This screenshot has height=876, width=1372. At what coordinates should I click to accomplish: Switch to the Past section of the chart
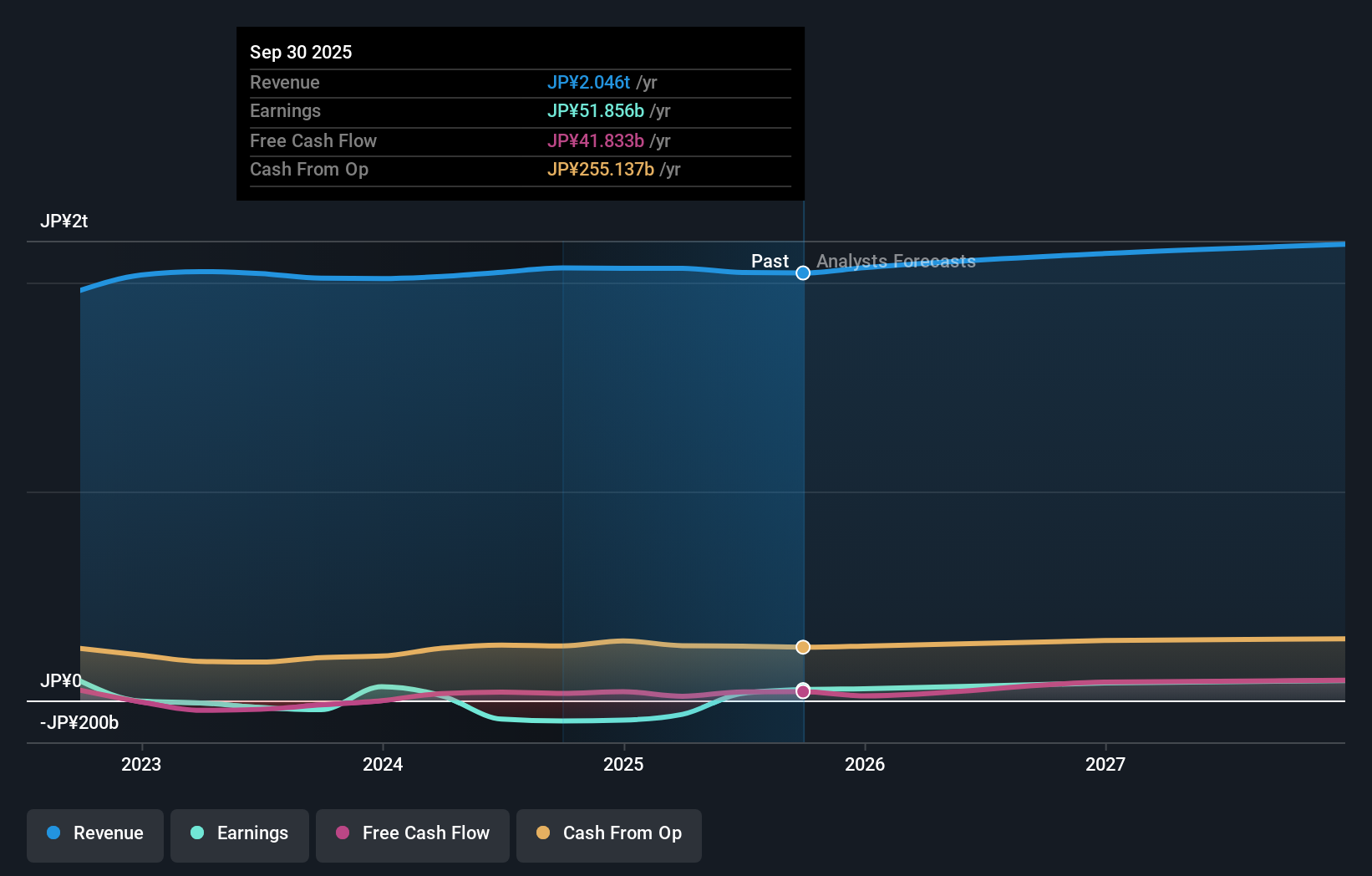point(769,261)
